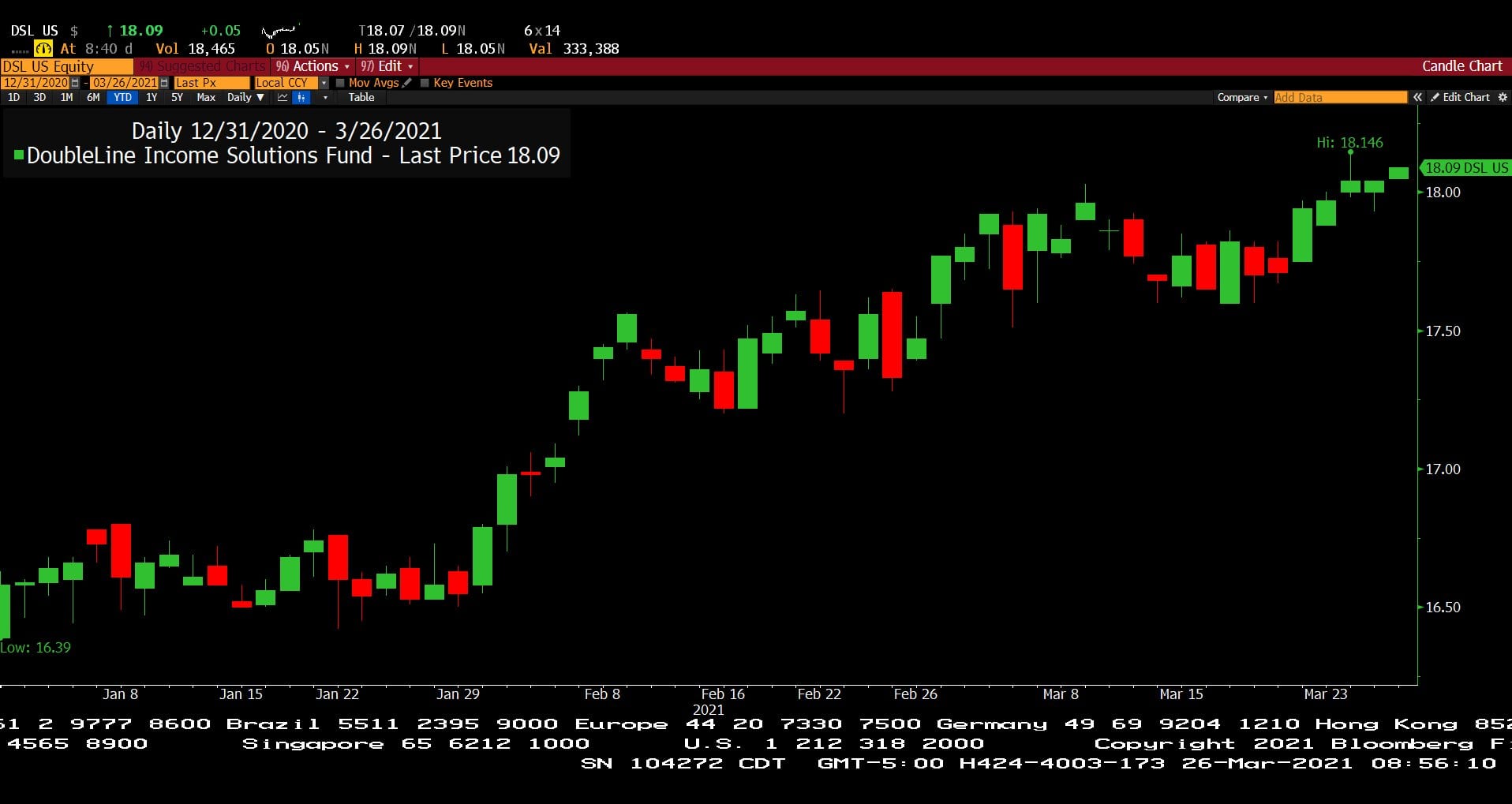
Task: Select the 1D range tab
Action: 13,98
